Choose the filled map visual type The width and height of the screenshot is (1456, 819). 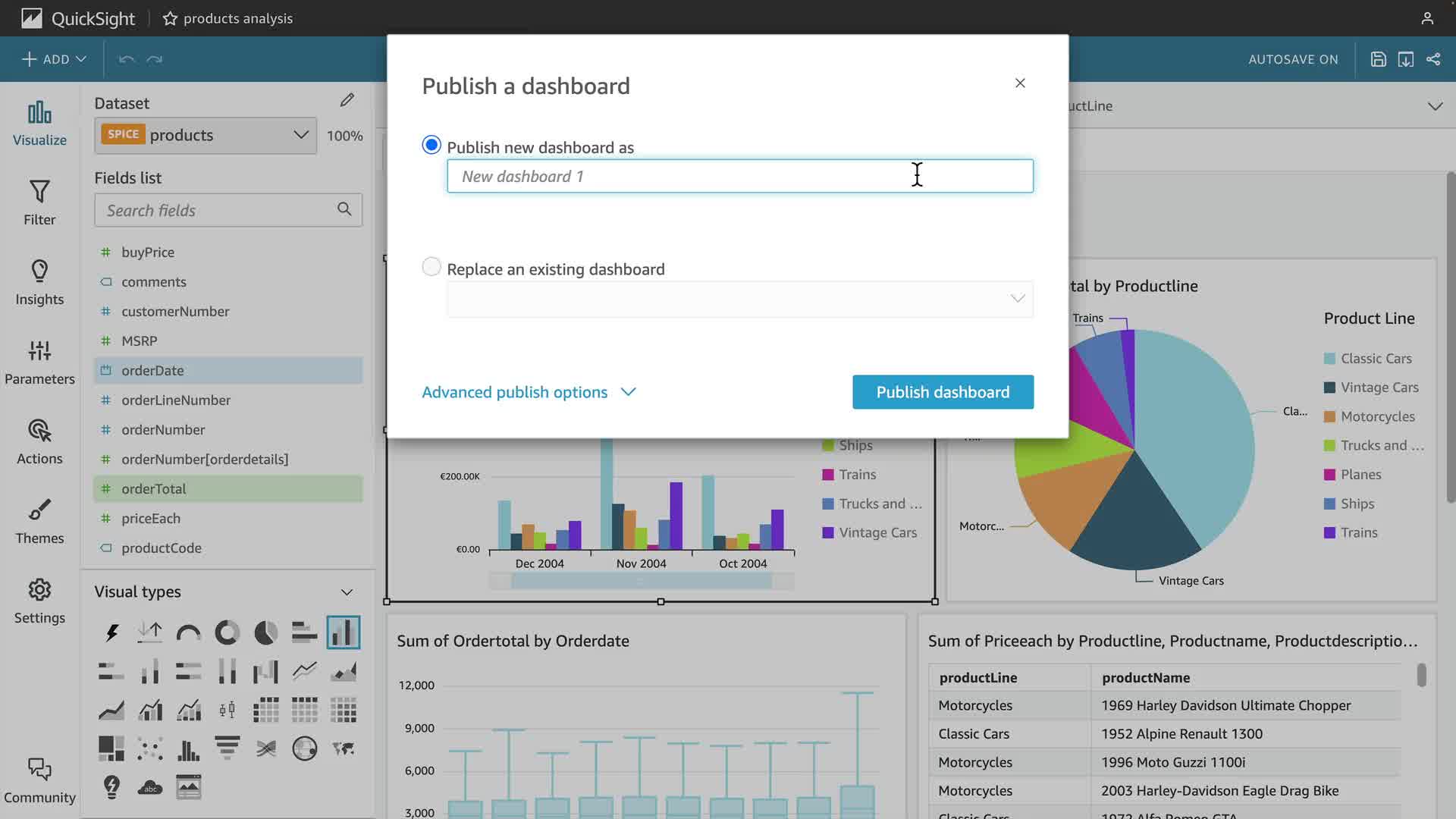coord(344,748)
